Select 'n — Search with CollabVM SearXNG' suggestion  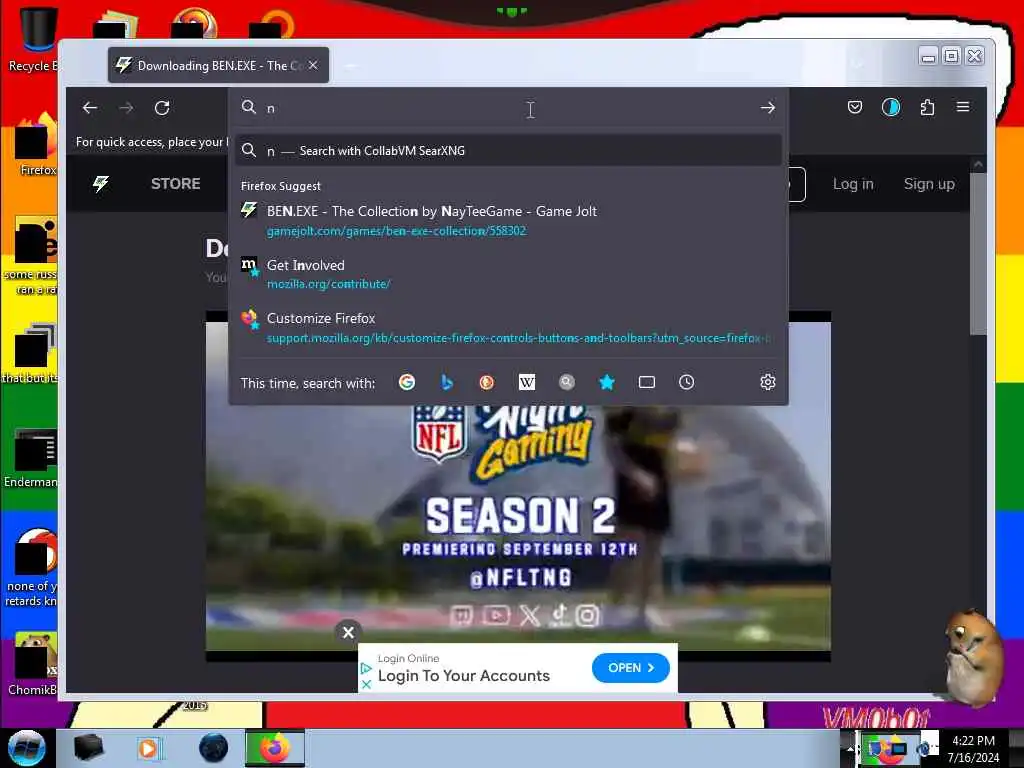pos(509,151)
